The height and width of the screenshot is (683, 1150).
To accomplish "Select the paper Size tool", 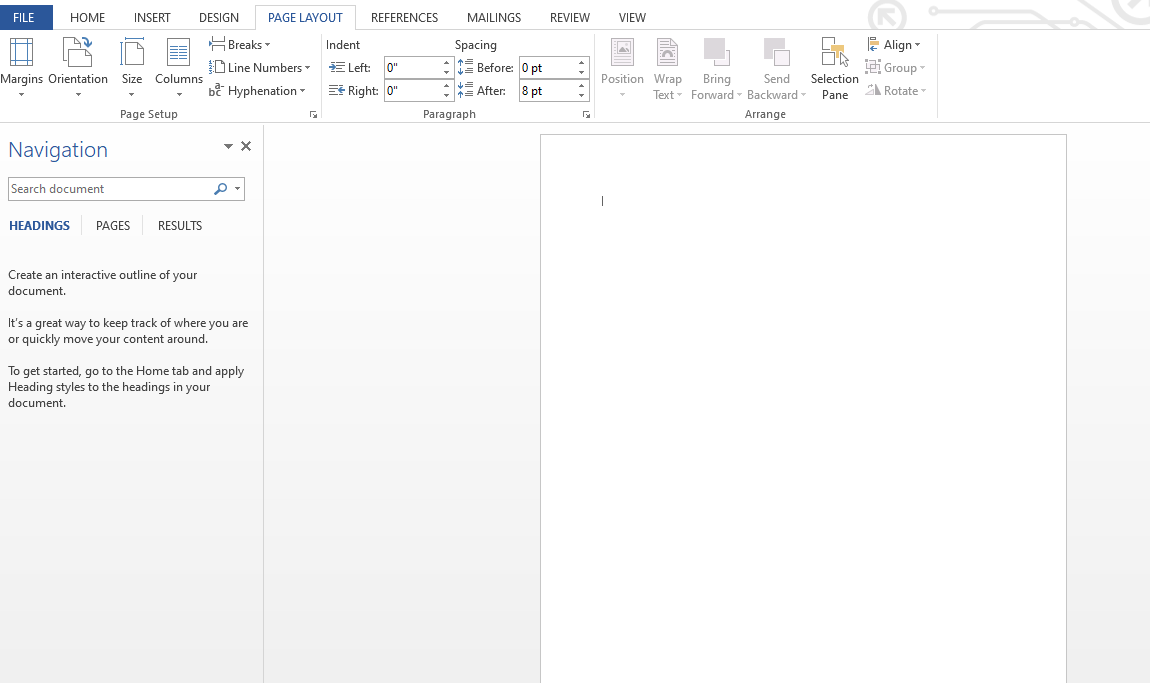I will point(131,67).
